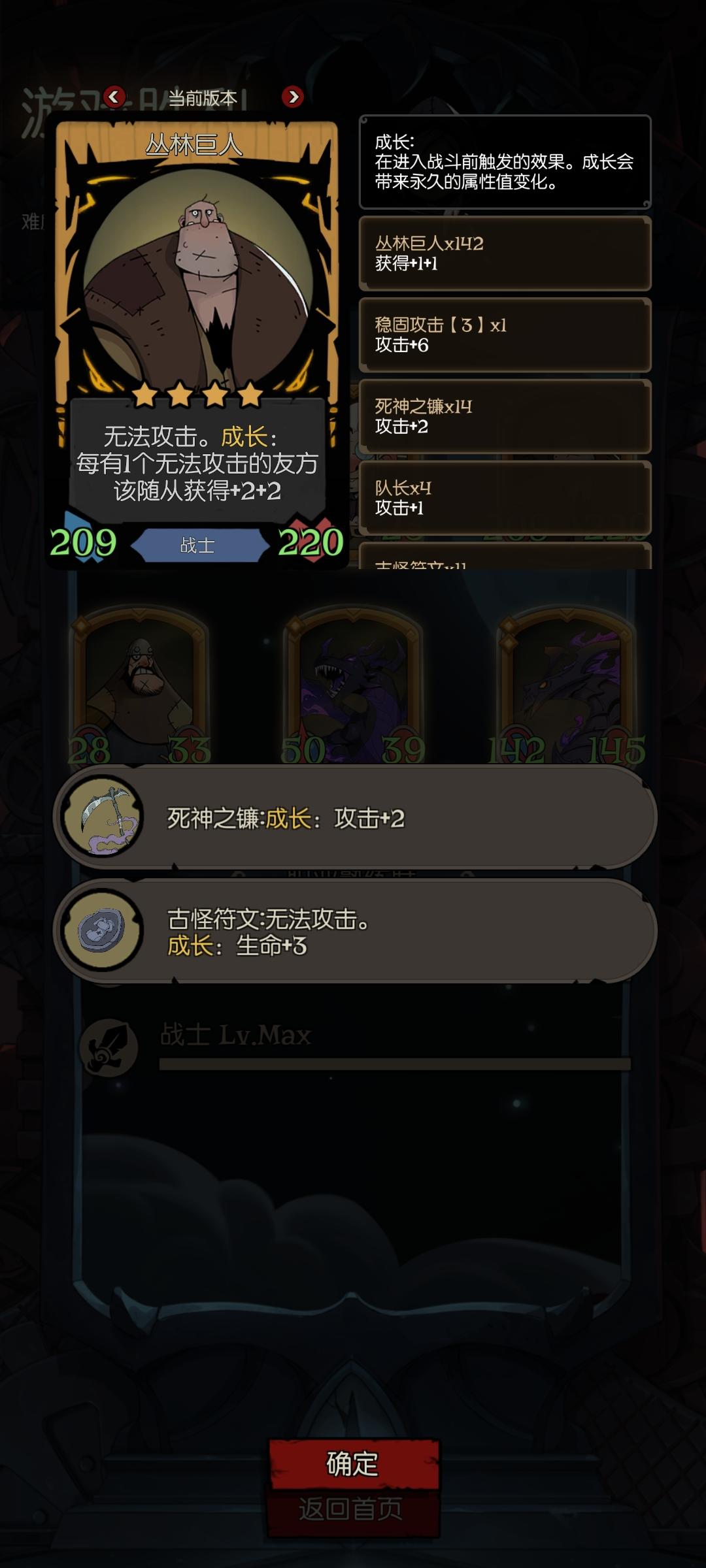This screenshot has width=706, height=1568.
Task: Select the bearded helmet minion card 28/33
Action: pos(139,686)
